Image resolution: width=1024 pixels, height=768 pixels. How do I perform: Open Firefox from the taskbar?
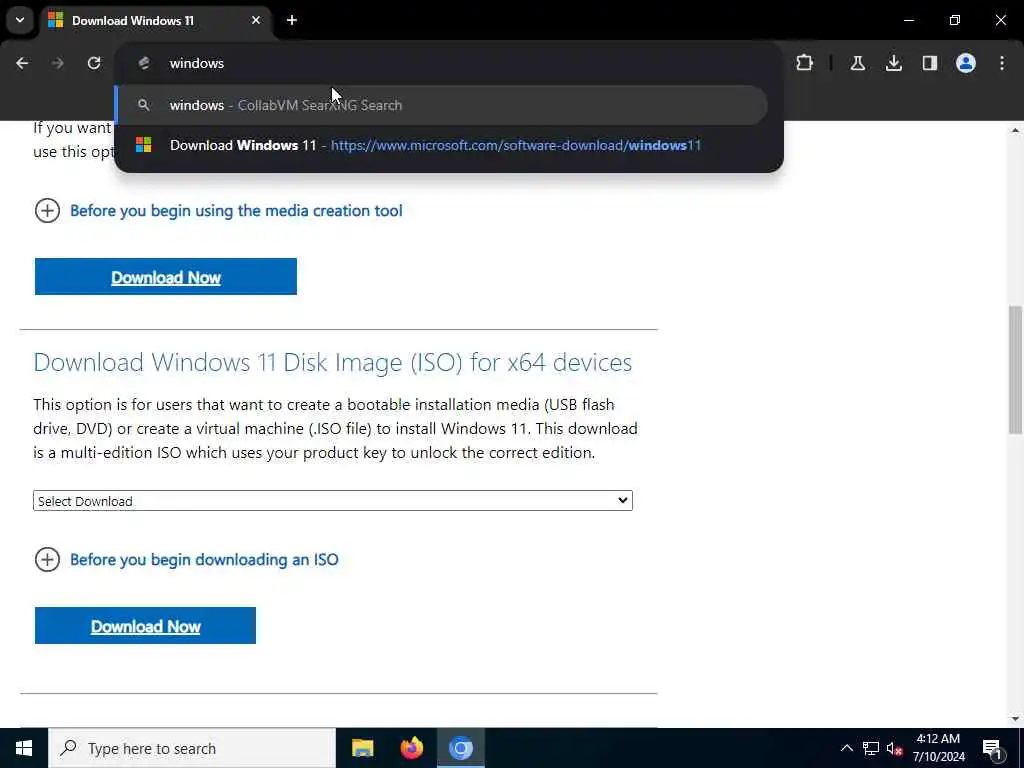(411, 748)
